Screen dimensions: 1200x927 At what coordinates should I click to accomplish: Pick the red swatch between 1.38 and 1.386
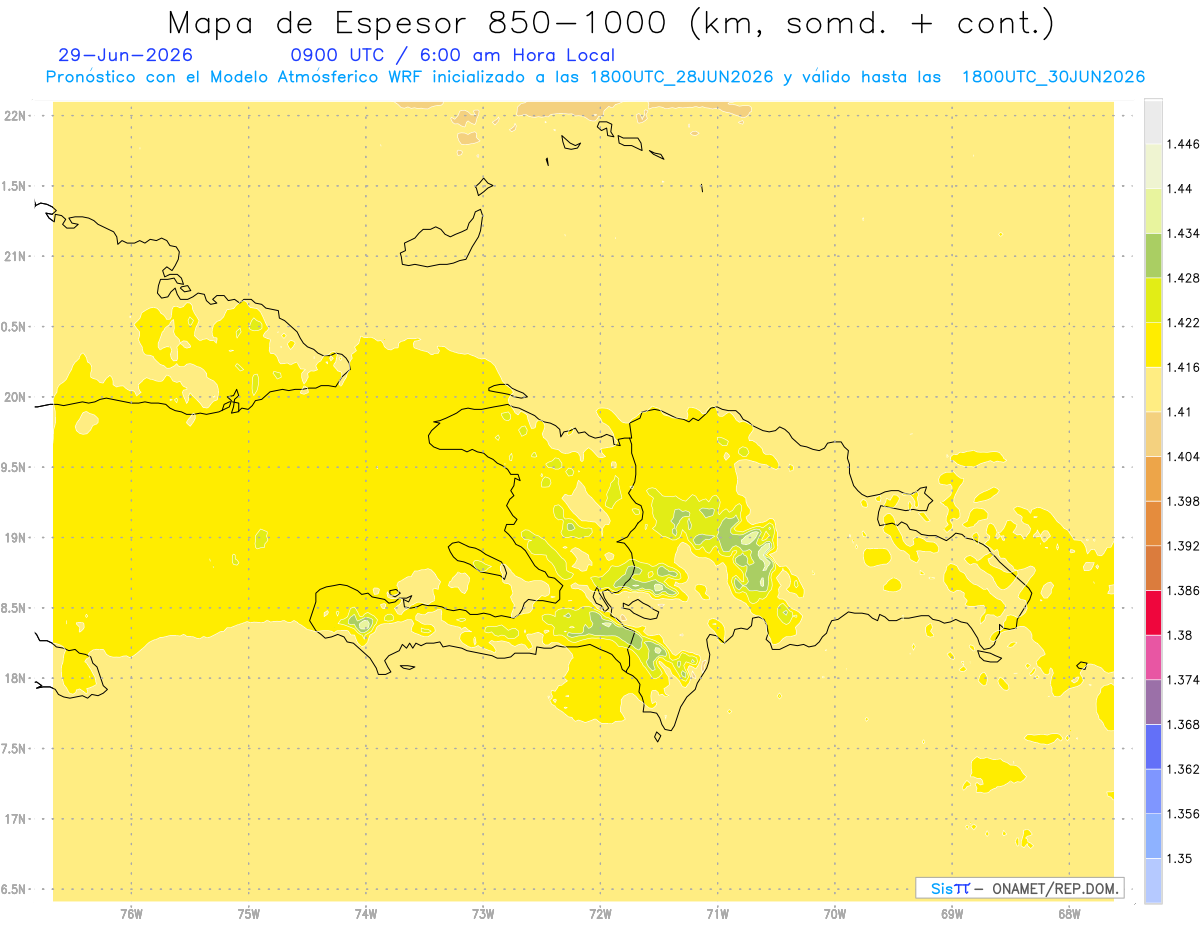[x=1153, y=613]
